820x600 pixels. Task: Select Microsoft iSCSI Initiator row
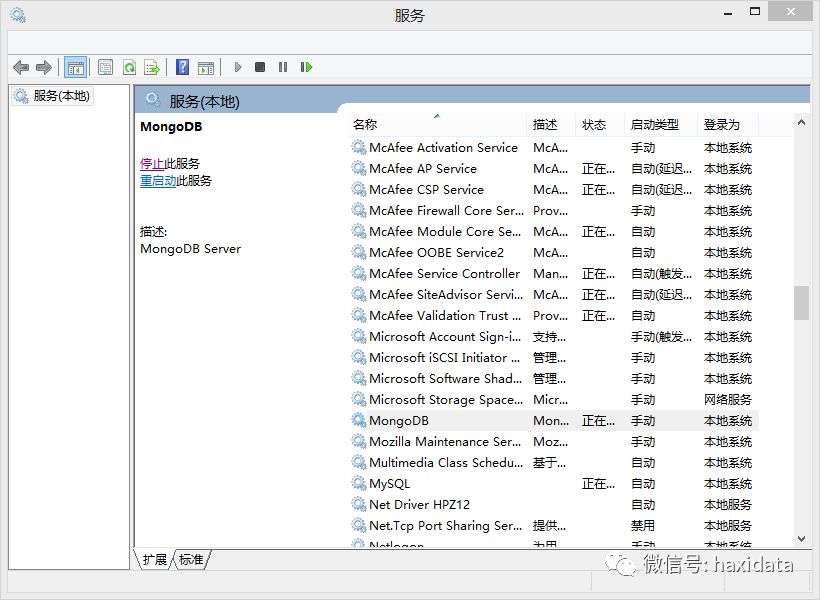[x=553, y=357]
